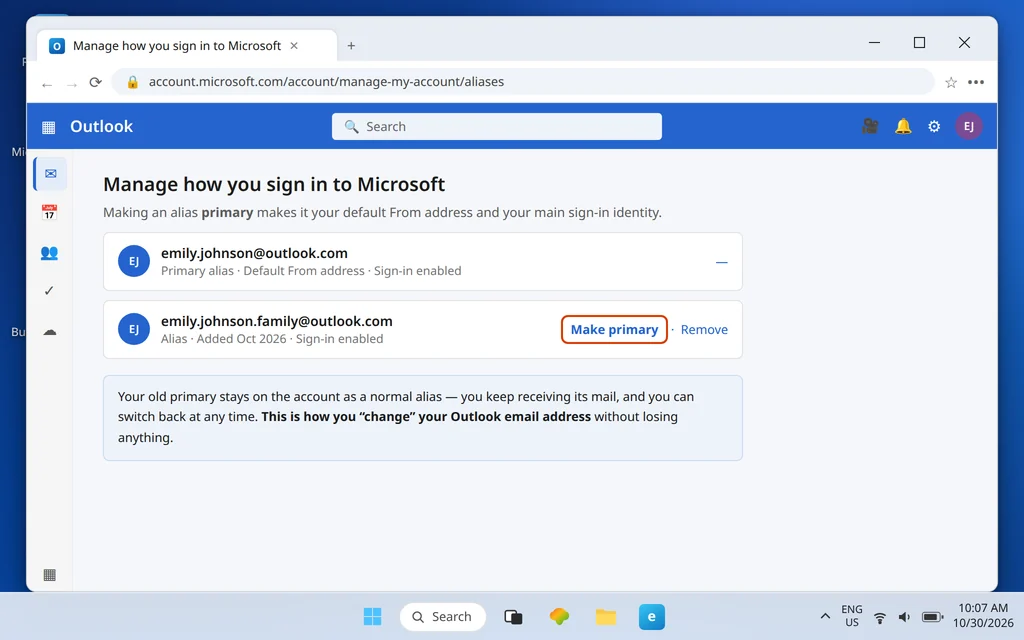This screenshot has width=1024, height=640.
Task: Make emily.johnson.family alias primary
Action: 614,329
